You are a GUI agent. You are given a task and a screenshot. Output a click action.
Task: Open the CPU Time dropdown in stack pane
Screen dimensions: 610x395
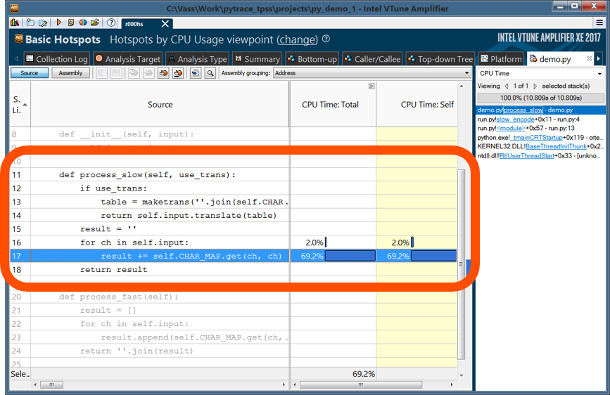point(541,73)
